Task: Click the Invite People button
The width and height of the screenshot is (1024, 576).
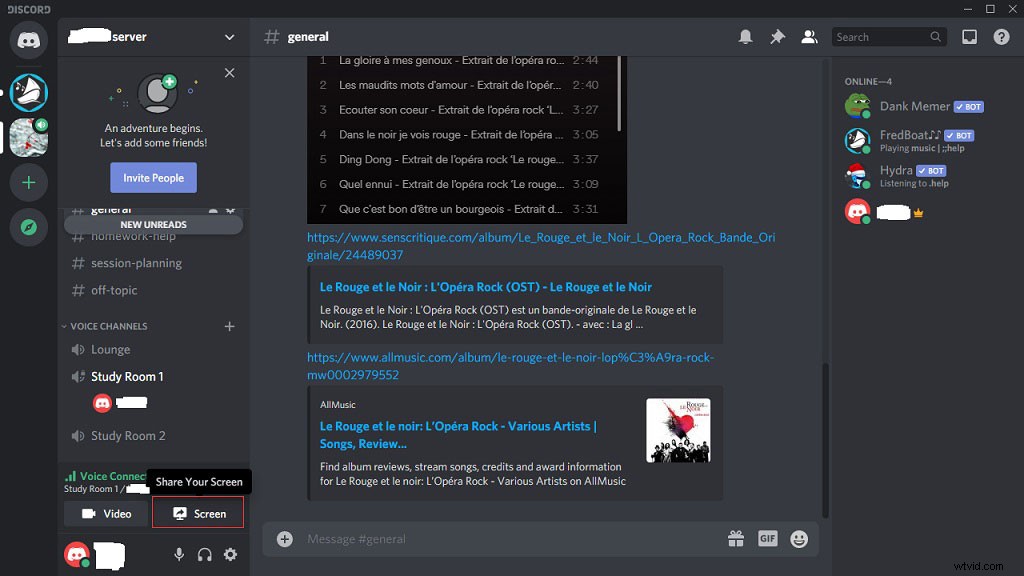Action: (153, 177)
